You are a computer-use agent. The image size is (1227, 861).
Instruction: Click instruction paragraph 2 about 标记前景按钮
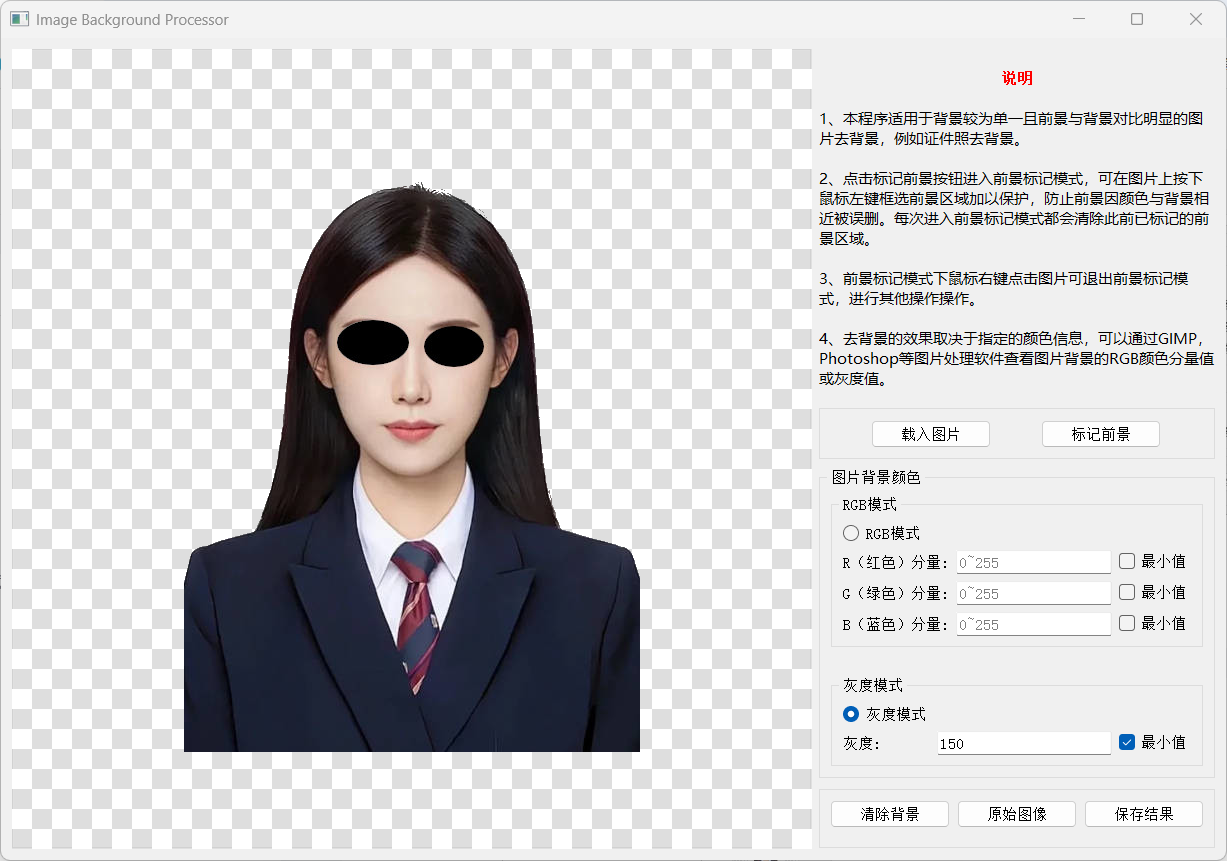[1016, 209]
